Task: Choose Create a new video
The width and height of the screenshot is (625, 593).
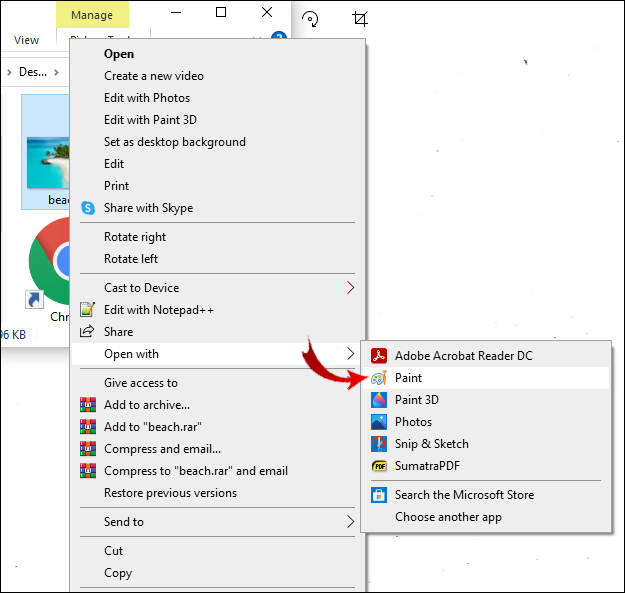Action: (217, 76)
